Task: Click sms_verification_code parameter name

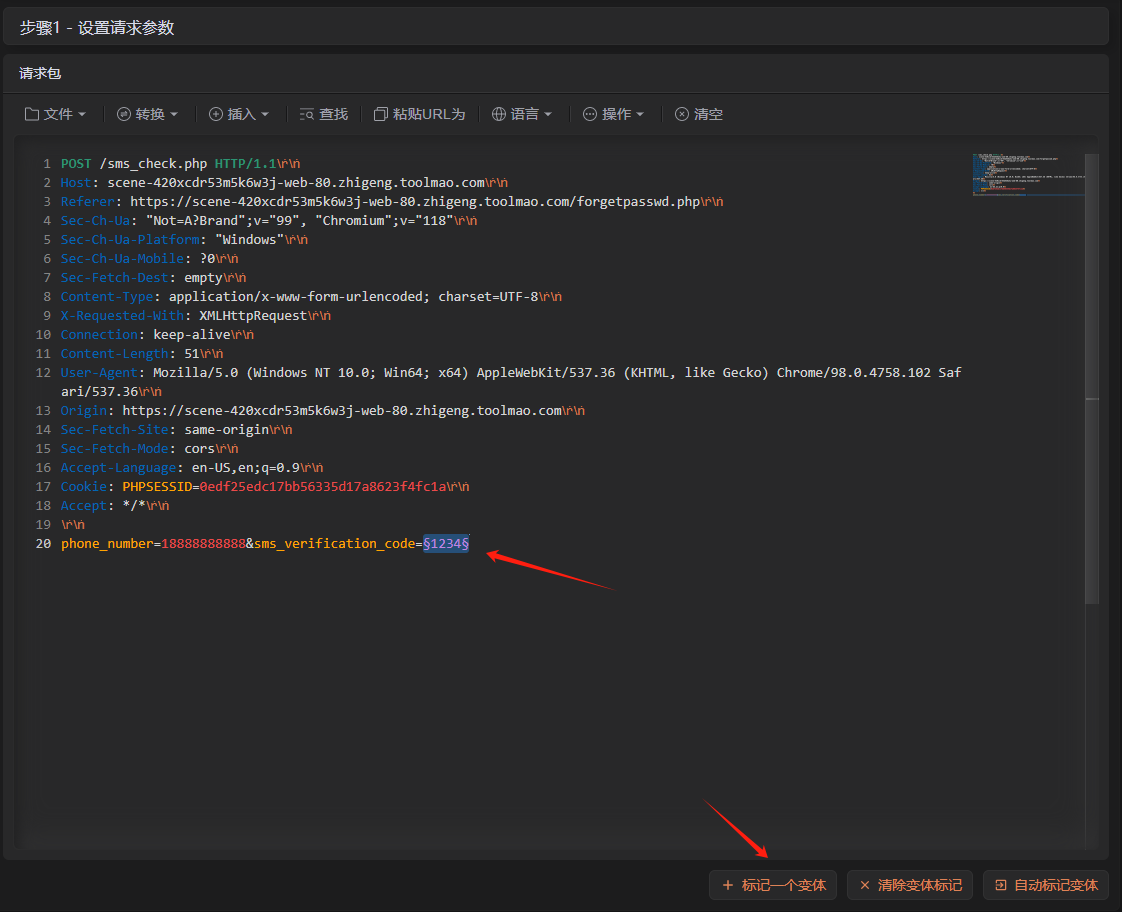Action: (x=334, y=544)
